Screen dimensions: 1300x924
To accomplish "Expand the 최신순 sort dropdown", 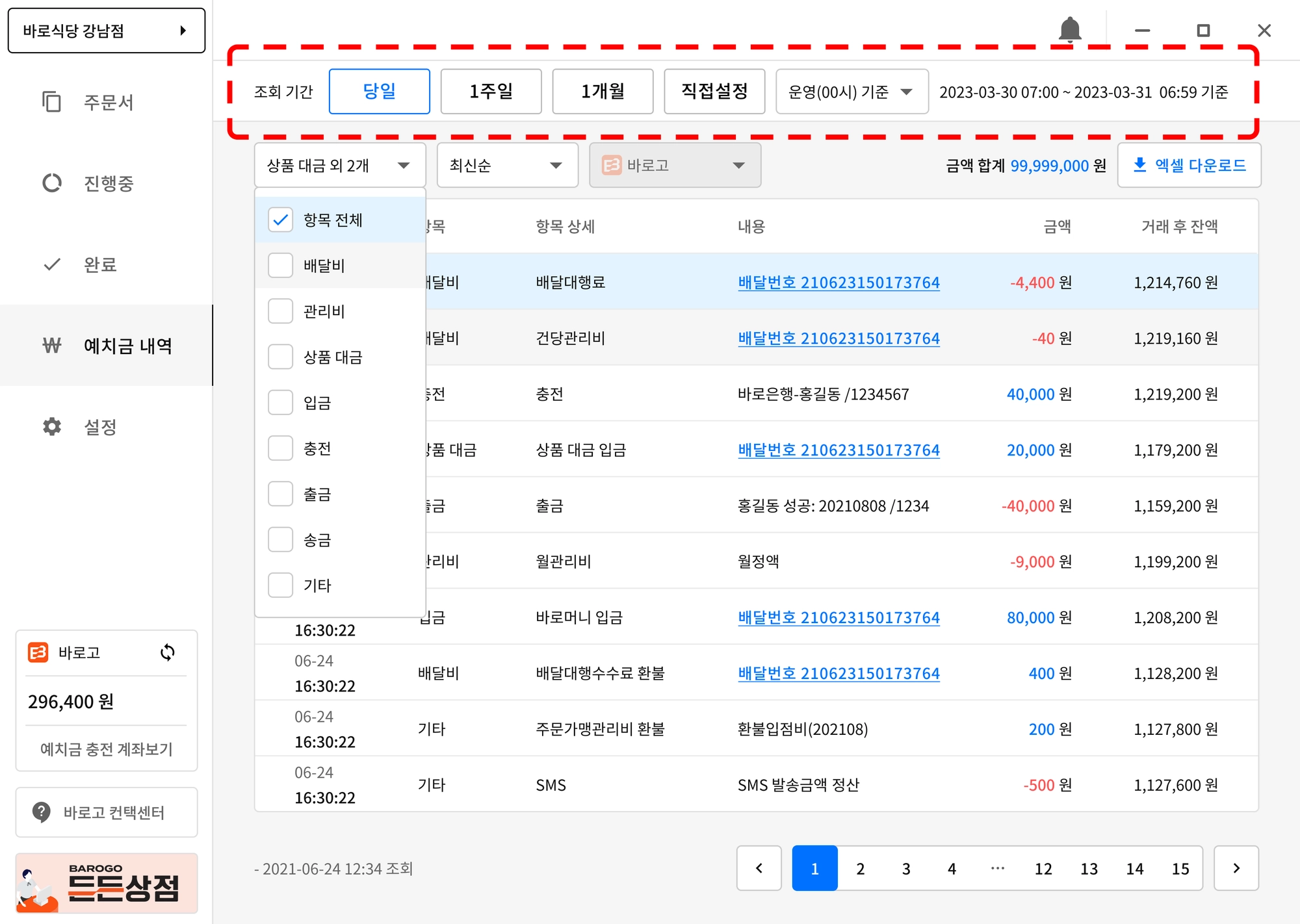I will (x=507, y=166).
